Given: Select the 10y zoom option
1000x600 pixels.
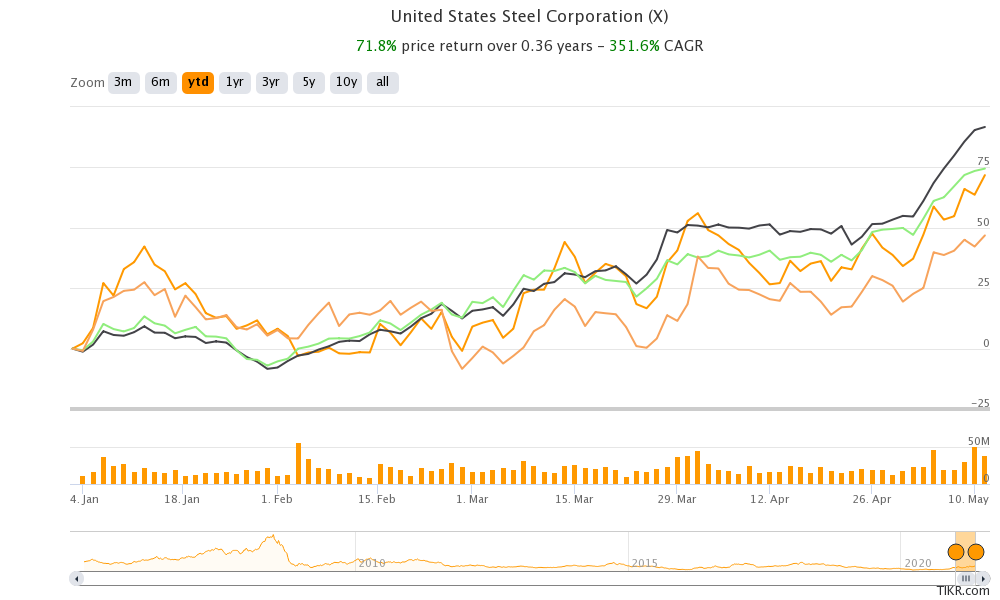Looking at the screenshot, I should [x=345, y=82].
